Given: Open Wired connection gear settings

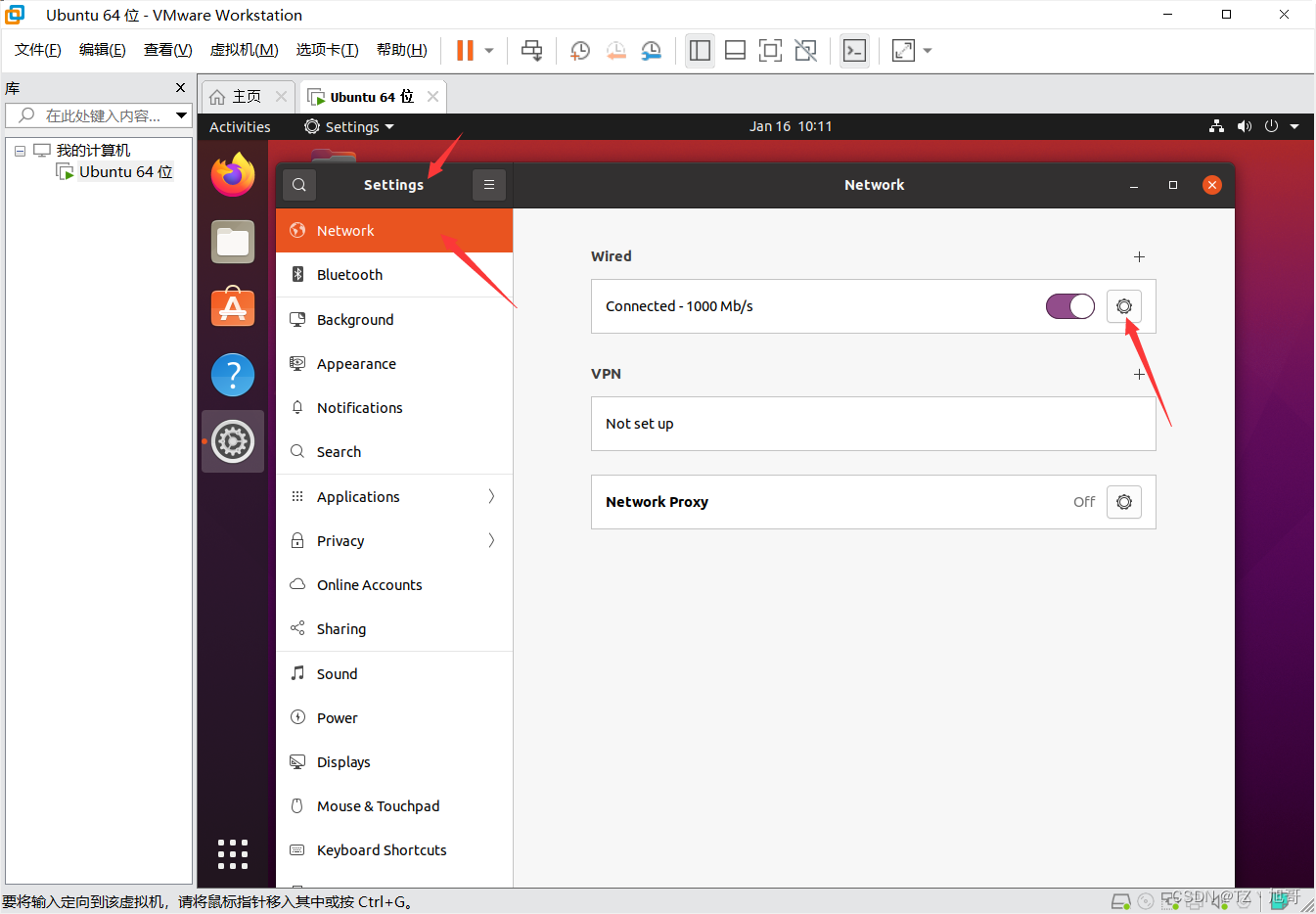Looking at the screenshot, I should [1124, 306].
